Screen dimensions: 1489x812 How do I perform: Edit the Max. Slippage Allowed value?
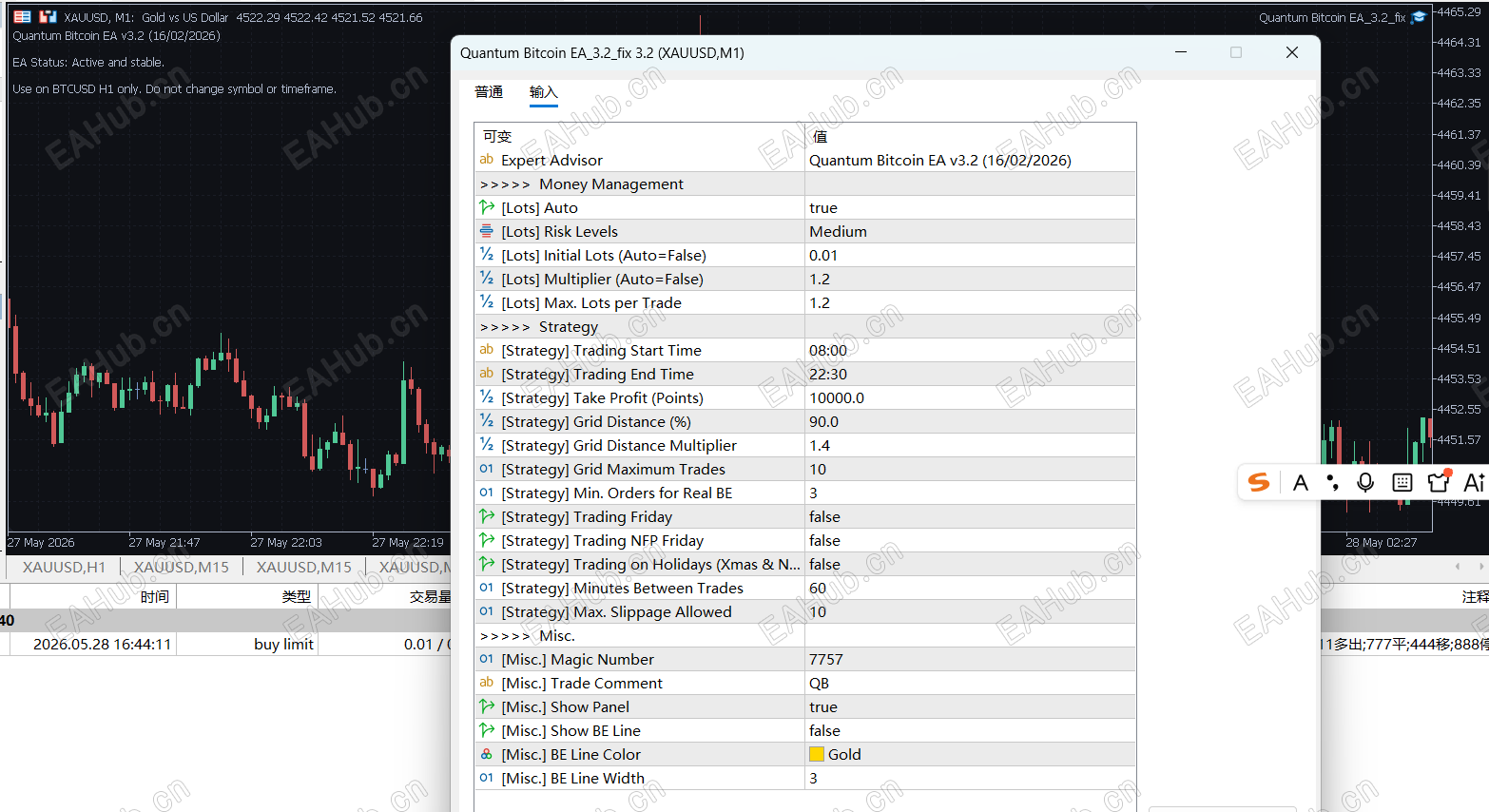tap(970, 611)
